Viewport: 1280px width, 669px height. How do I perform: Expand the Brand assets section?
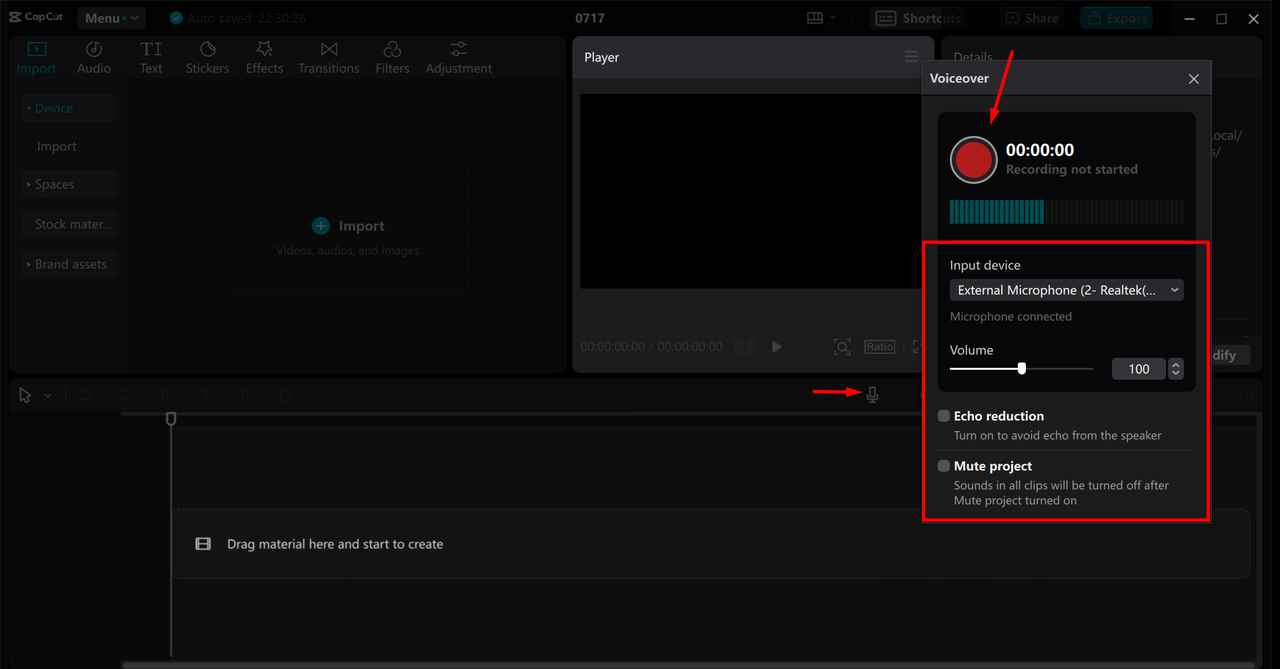[x=69, y=264]
